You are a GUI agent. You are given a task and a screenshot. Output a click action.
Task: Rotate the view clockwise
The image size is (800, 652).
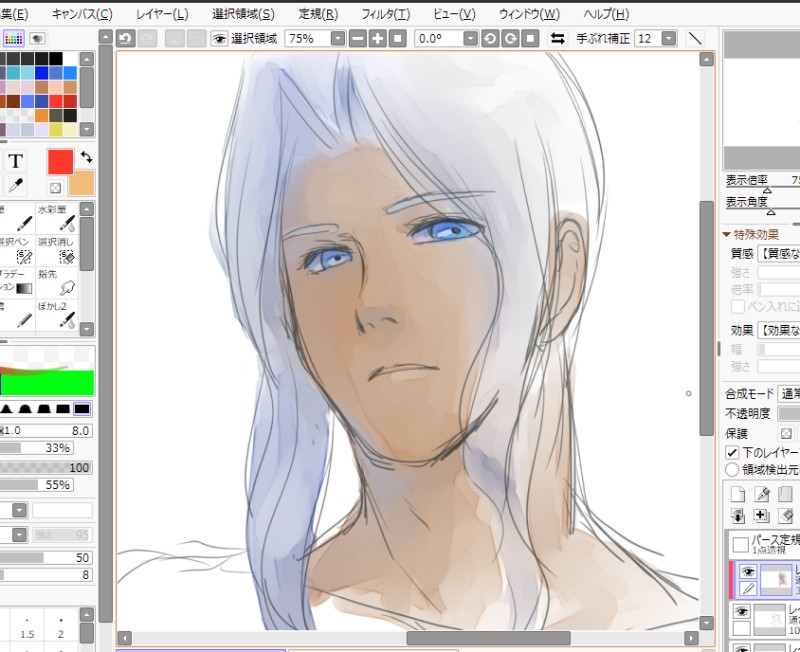[x=510, y=39]
